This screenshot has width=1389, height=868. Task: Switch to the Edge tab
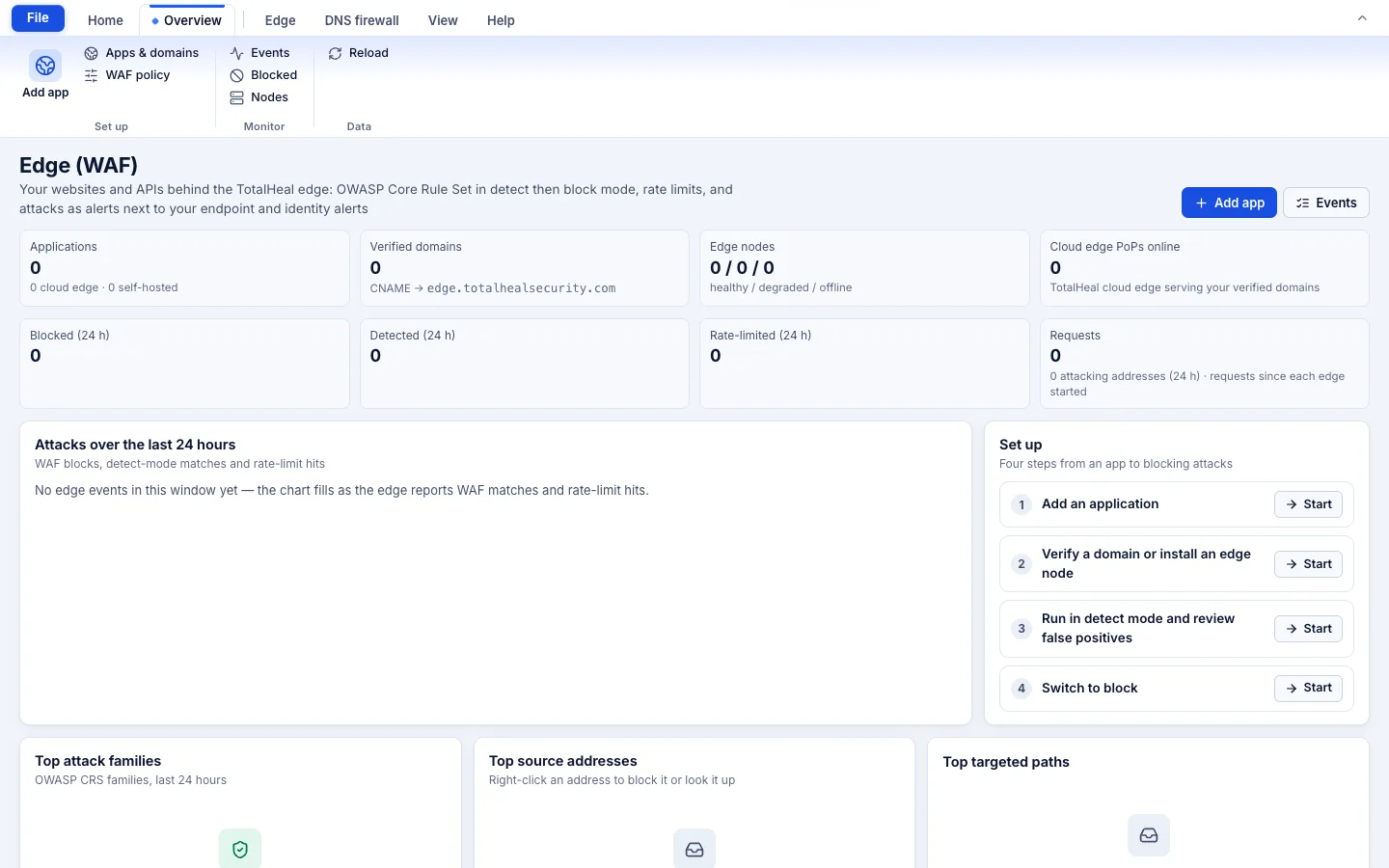280,20
